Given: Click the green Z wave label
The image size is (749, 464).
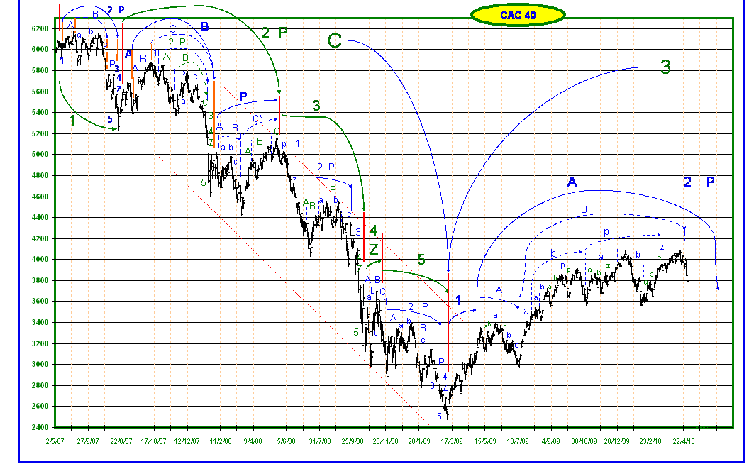Looking at the screenshot, I should pos(374,249).
